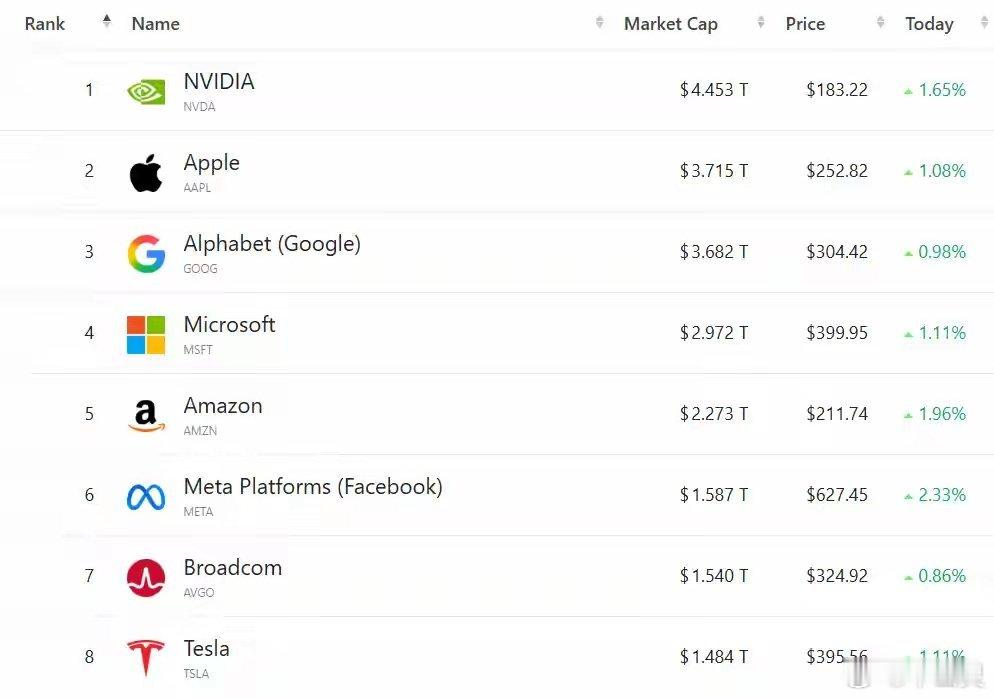The height and width of the screenshot is (698, 994).
Task: Click the Meta Platforms logo icon
Action: [x=146, y=497]
